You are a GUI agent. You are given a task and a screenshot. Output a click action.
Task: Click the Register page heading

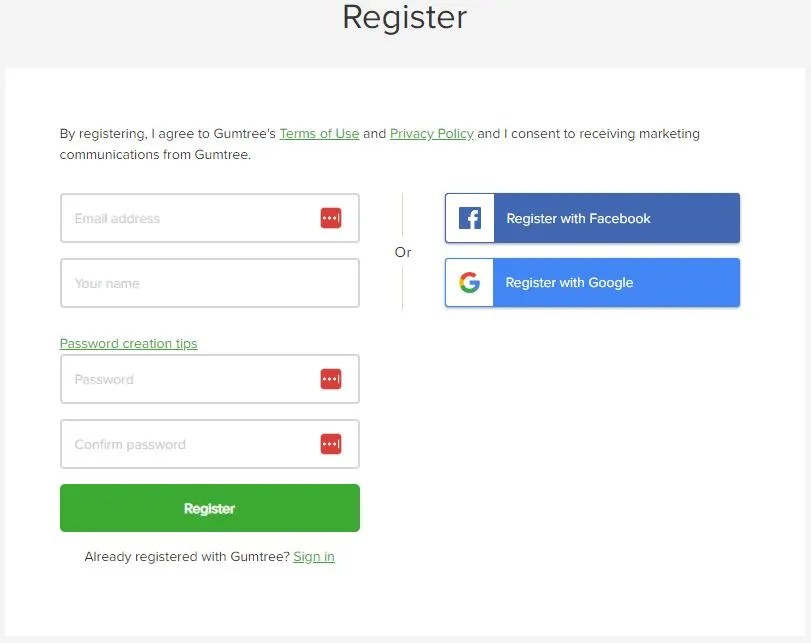(x=404, y=18)
